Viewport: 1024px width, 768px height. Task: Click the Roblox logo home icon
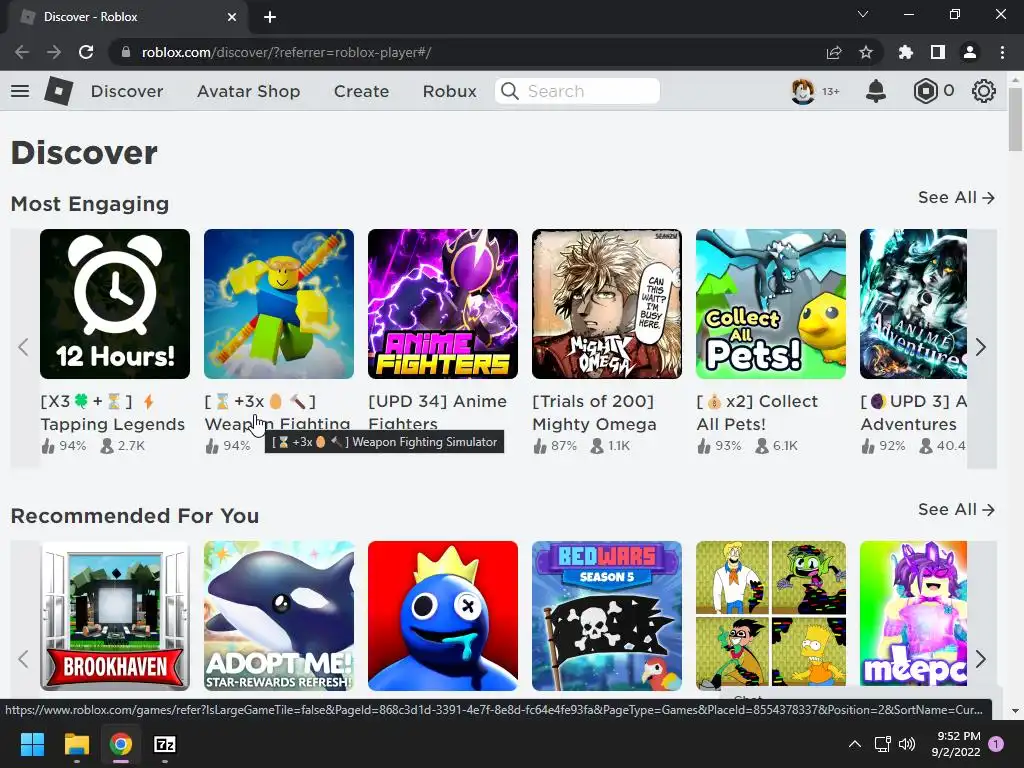click(x=58, y=91)
